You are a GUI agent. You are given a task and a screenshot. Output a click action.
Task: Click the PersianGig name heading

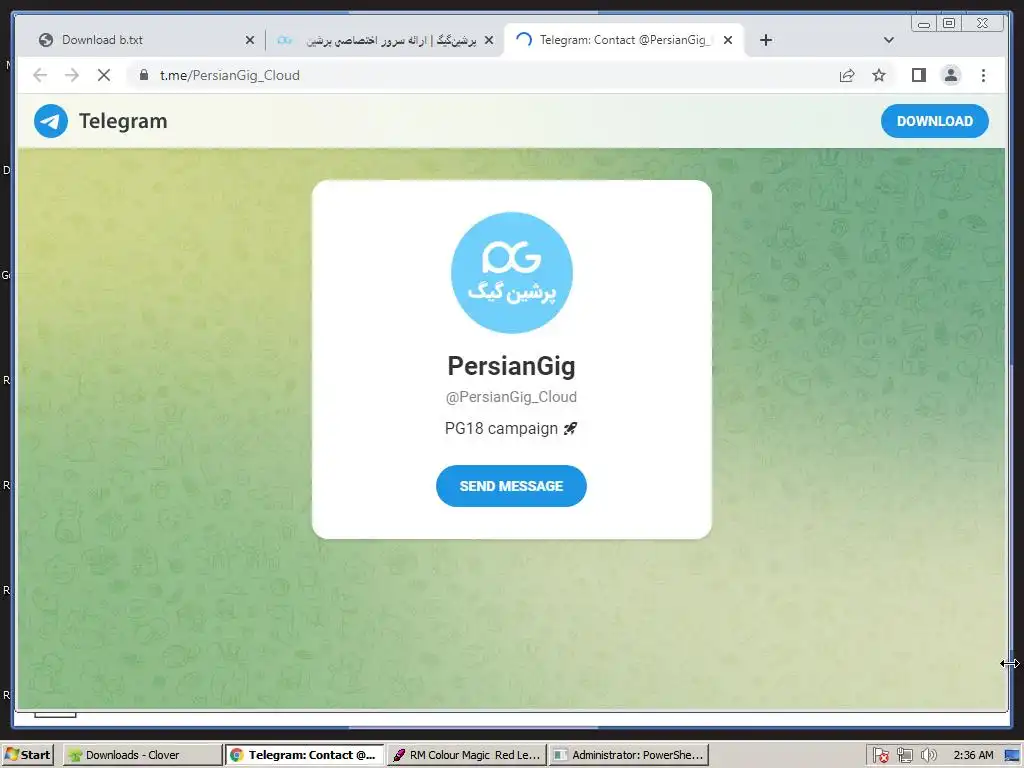(511, 366)
